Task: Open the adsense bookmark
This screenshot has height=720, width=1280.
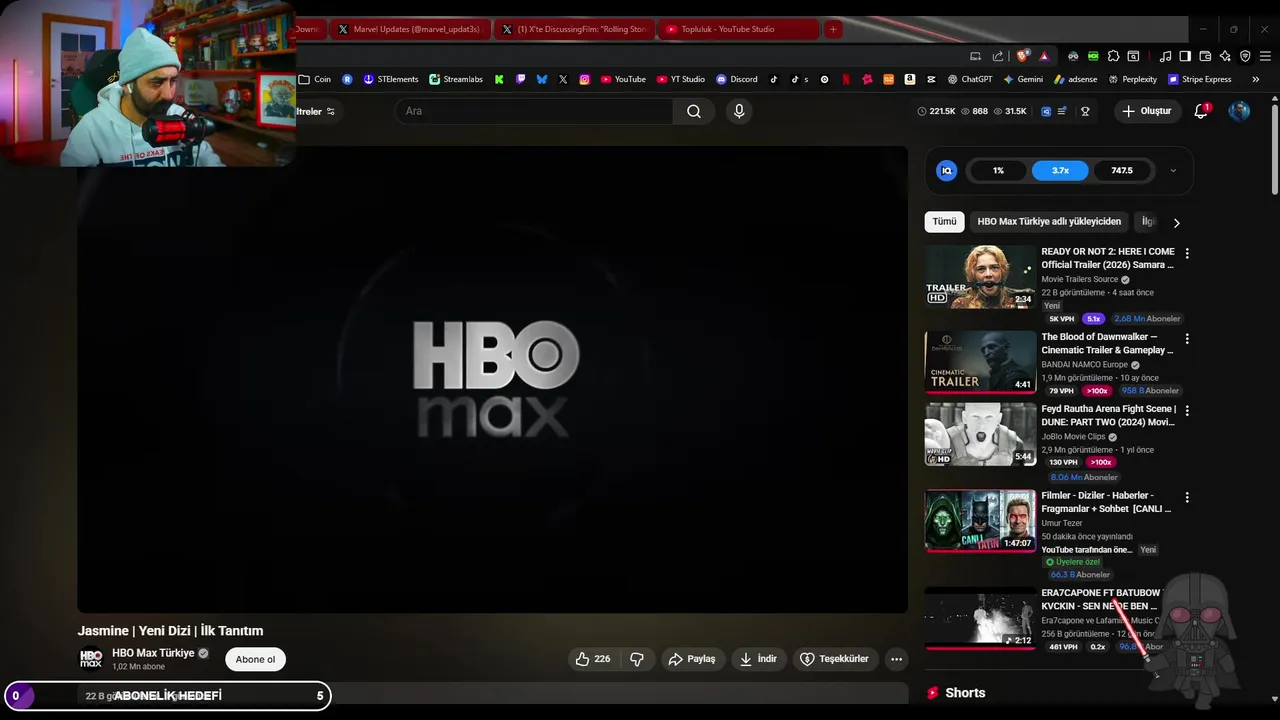Action: pyautogui.click(x=1075, y=79)
